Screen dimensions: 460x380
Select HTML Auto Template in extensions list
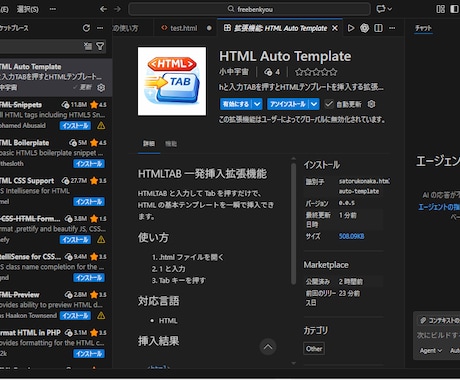[x=56, y=77]
